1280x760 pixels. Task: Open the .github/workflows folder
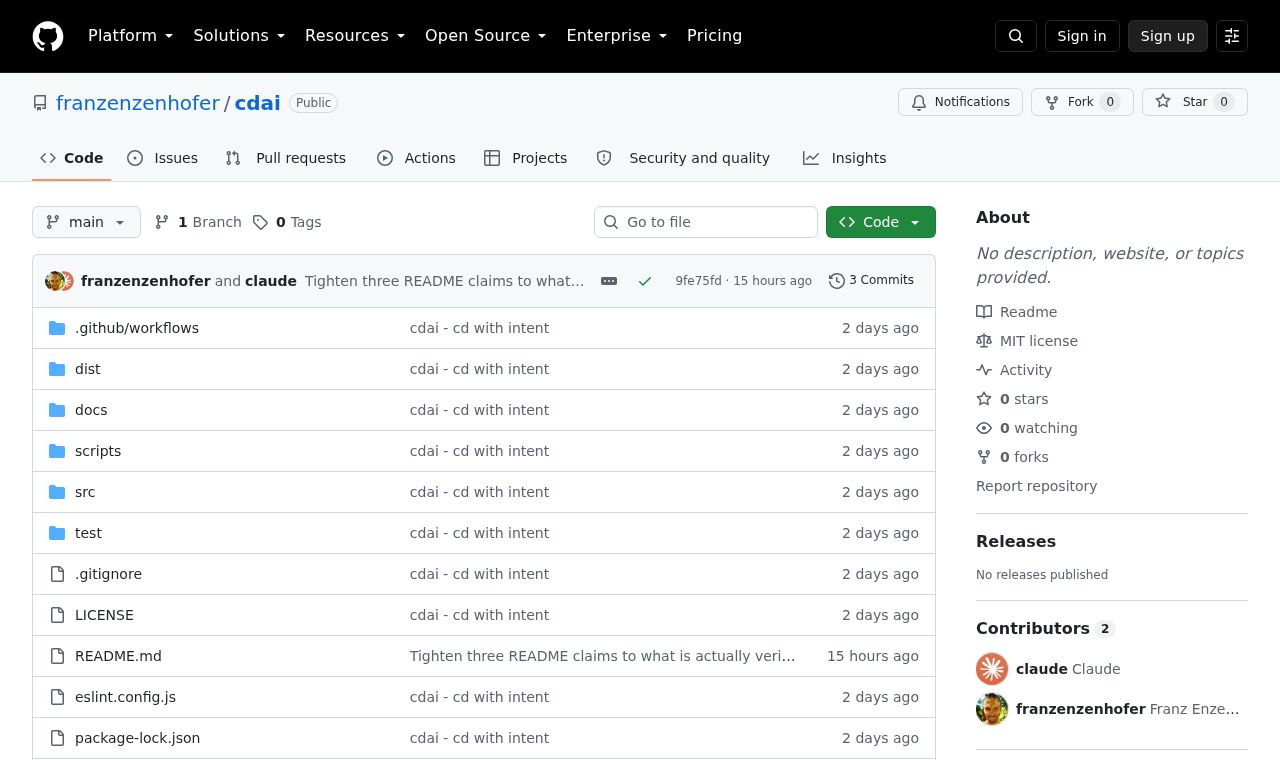click(137, 328)
